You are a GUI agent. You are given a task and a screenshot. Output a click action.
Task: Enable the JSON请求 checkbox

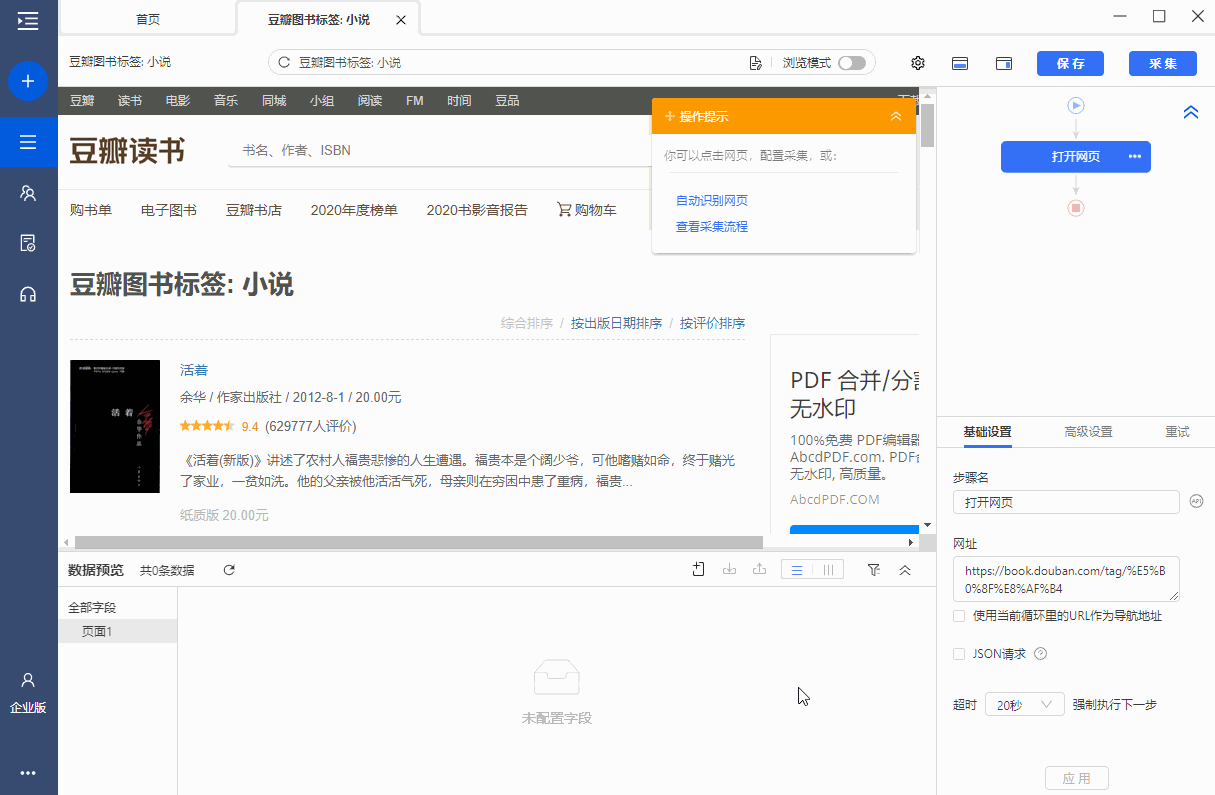click(x=959, y=654)
